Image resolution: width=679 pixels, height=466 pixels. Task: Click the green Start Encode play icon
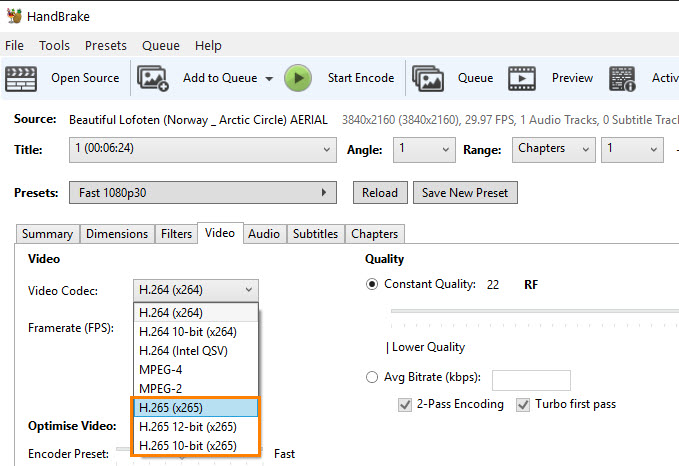click(x=298, y=78)
